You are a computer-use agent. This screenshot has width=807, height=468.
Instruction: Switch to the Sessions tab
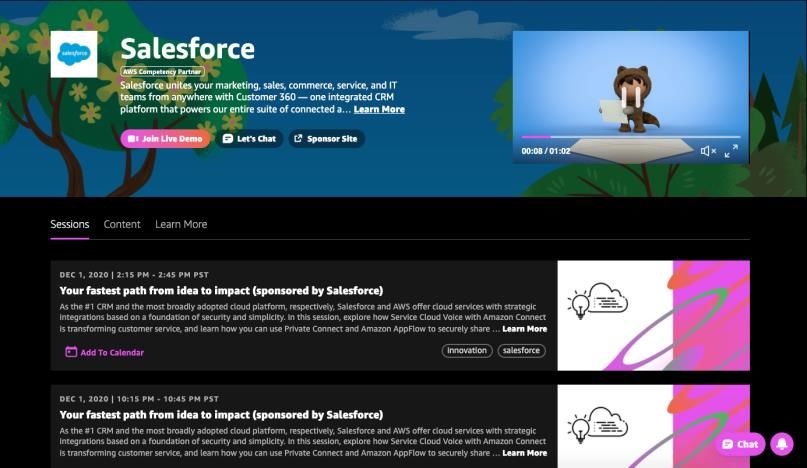point(69,224)
